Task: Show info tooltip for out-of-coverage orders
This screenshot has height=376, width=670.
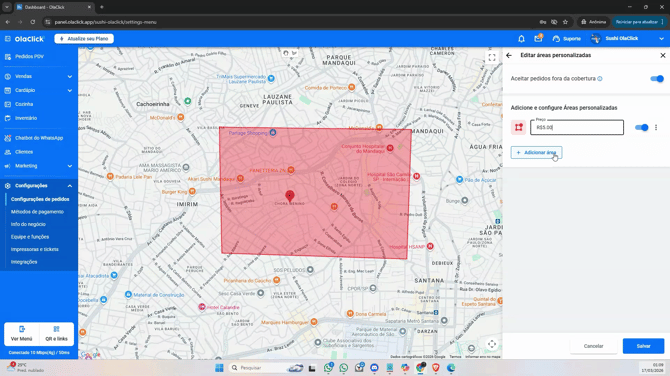Action: click(x=600, y=79)
